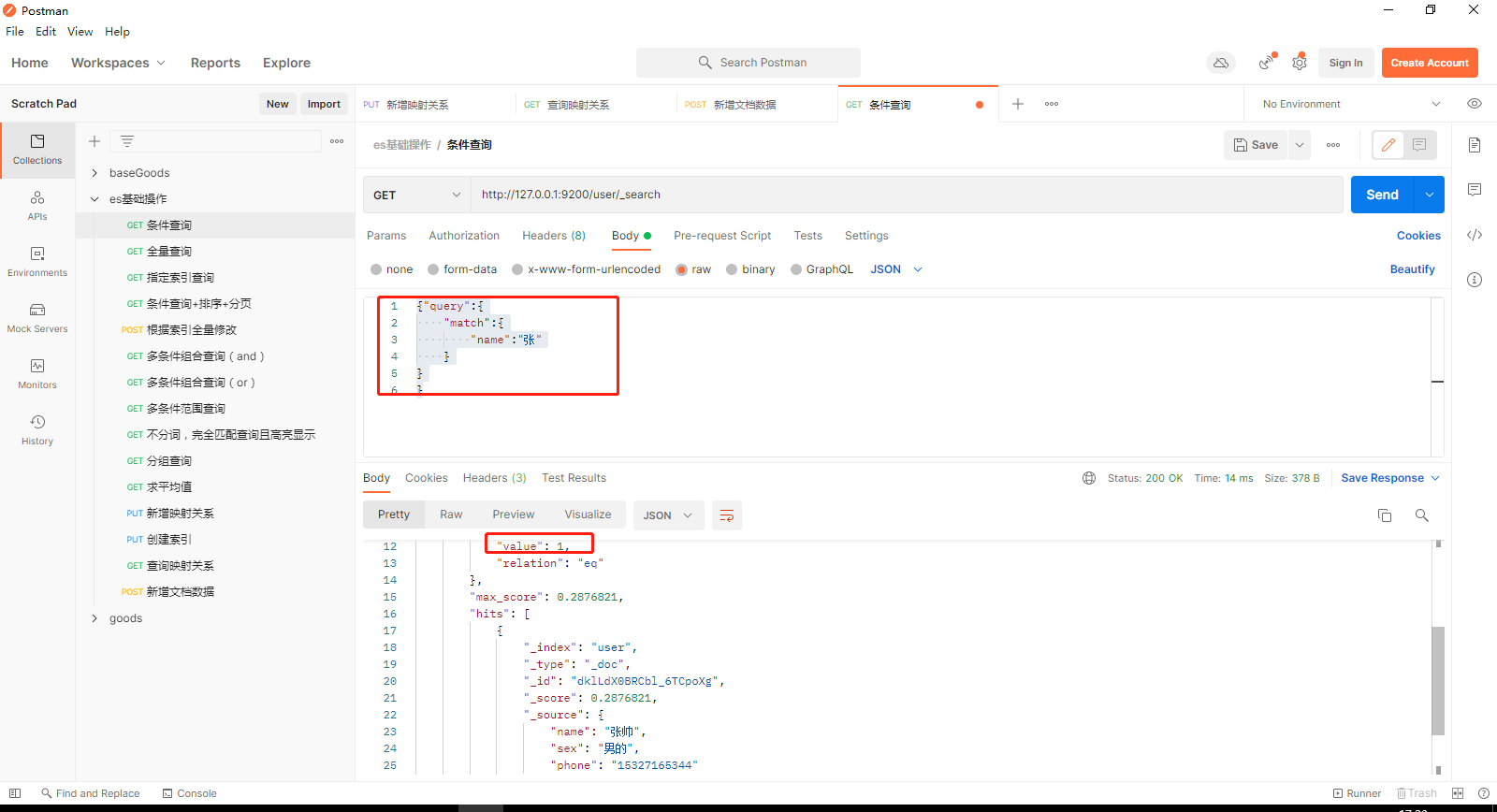Switch to the Raw response view

point(451,515)
